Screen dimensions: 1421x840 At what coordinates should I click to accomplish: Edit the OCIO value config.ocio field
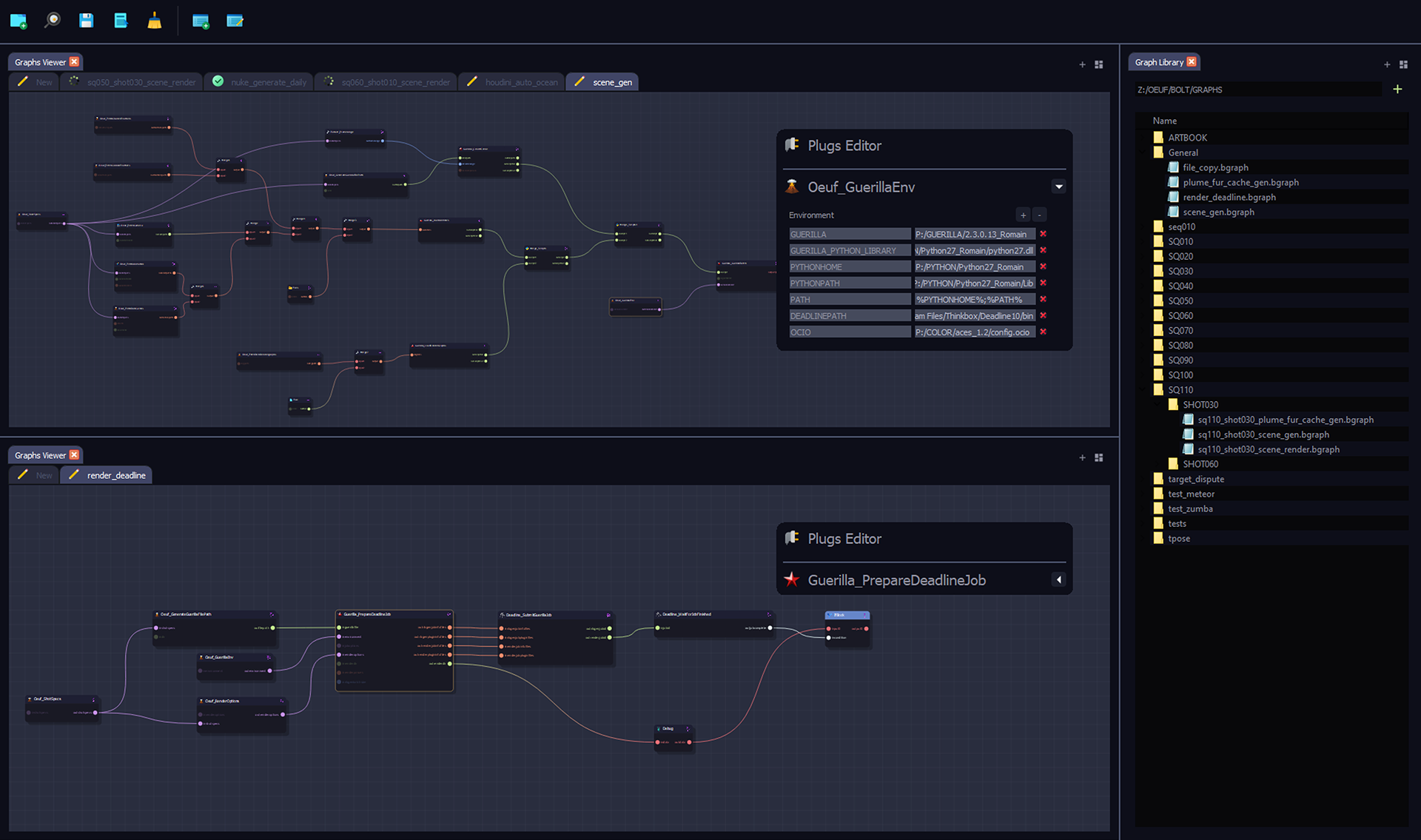click(975, 332)
